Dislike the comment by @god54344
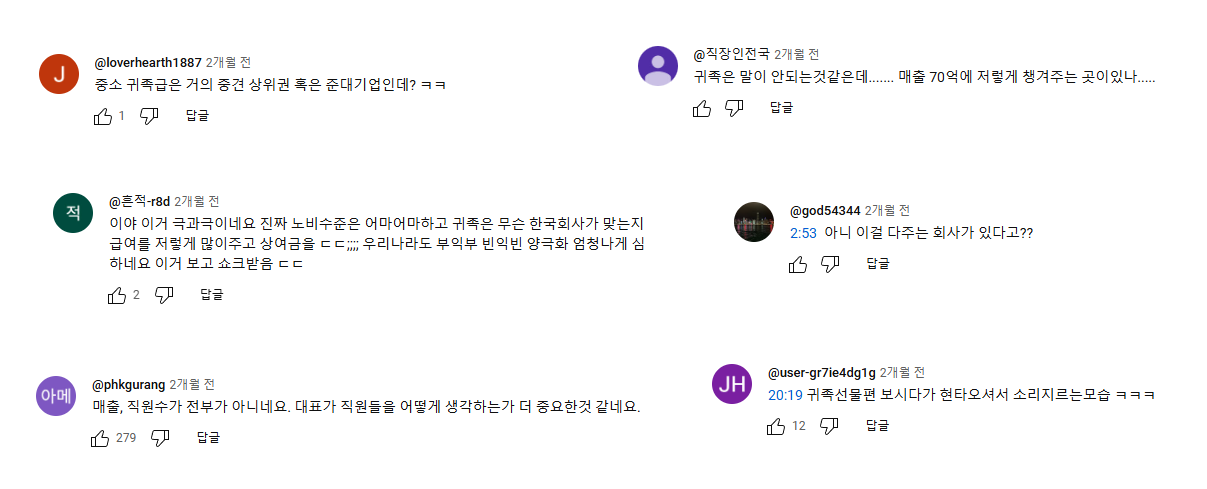 point(830,264)
